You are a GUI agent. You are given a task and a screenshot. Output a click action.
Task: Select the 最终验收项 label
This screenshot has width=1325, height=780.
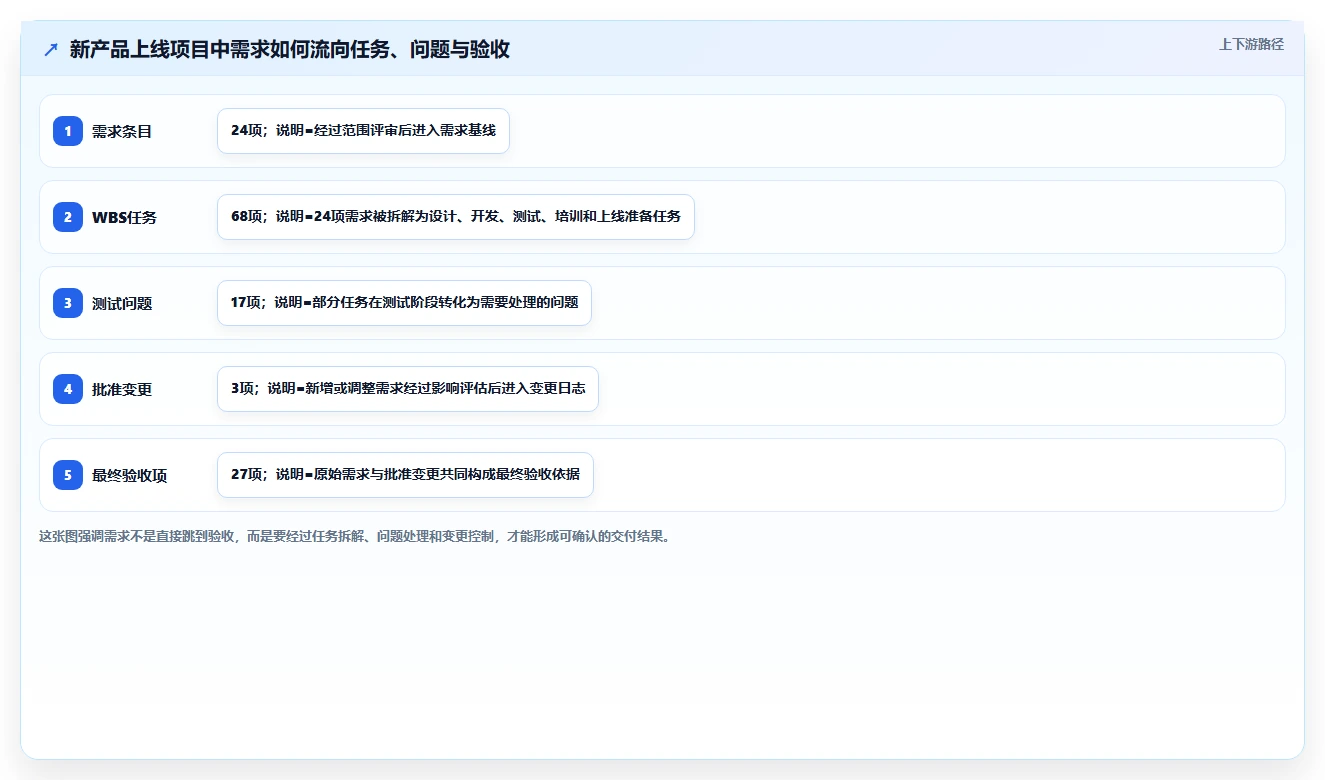pos(129,475)
